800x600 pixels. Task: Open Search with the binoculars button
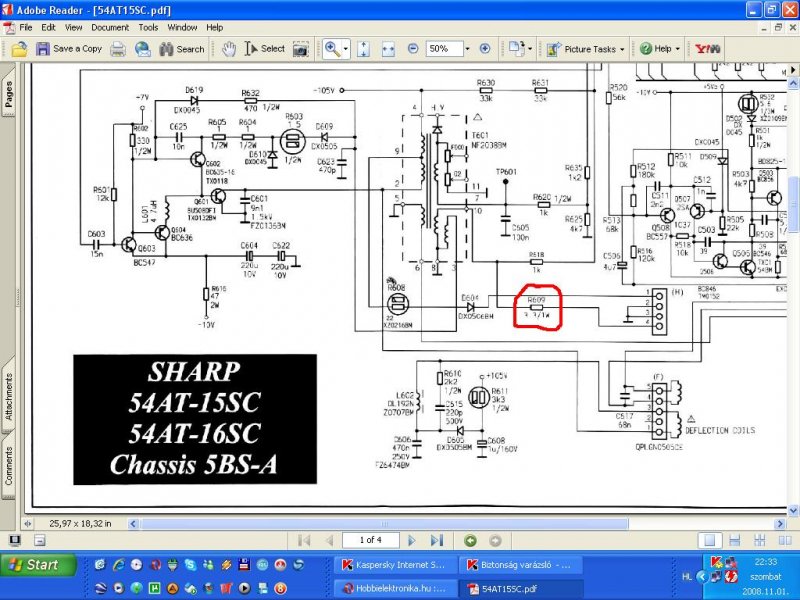pyautogui.click(x=182, y=49)
